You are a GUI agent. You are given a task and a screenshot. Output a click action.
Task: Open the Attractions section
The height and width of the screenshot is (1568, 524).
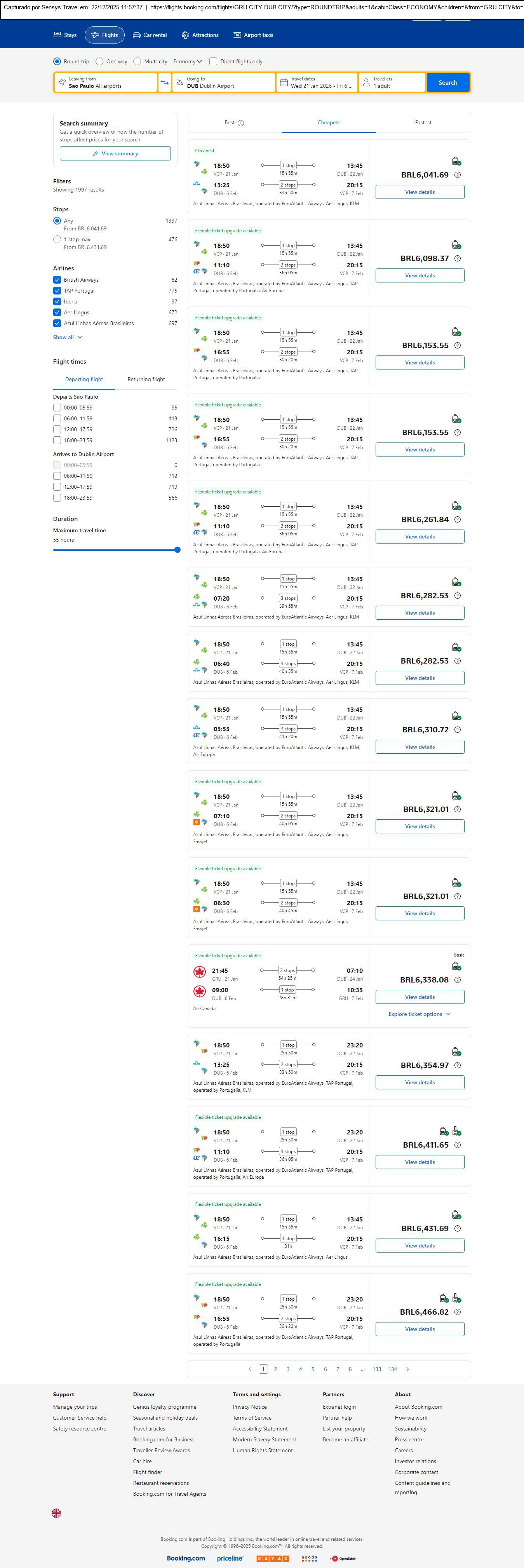pyautogui.click(x=200, y=35)
